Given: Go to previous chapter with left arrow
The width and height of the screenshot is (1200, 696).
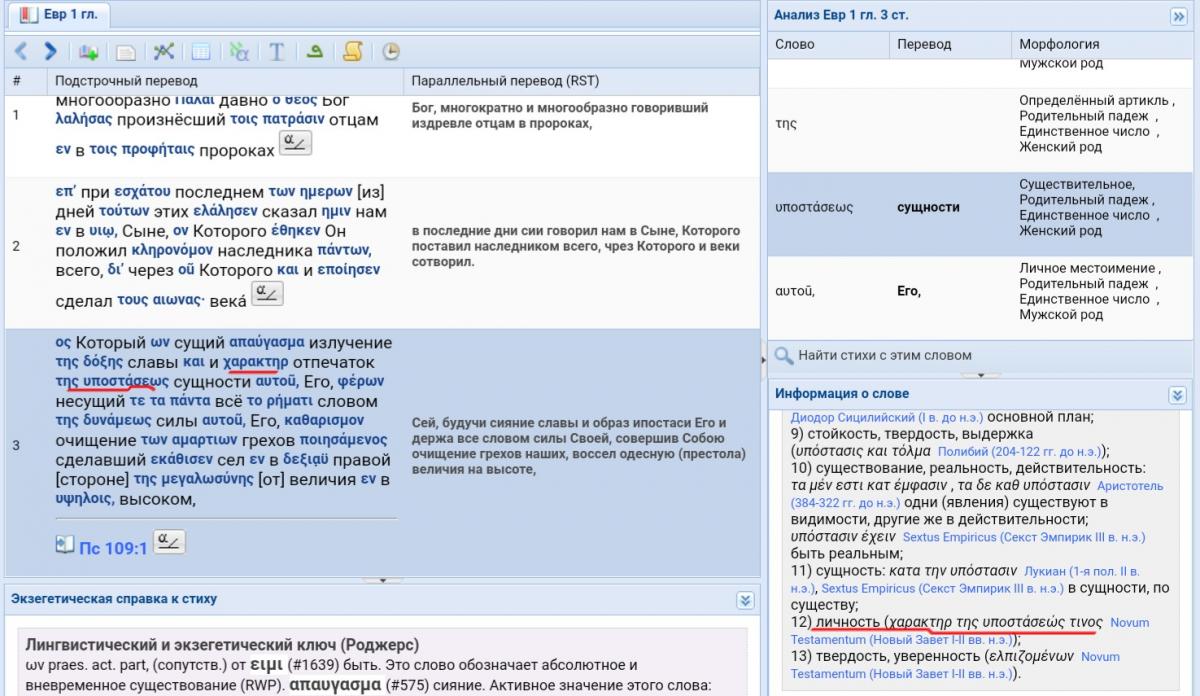Looking at the screenshot, I should click(21, 51).
